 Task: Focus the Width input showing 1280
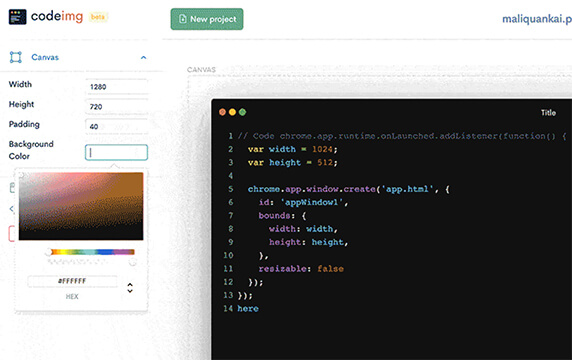pos(117,87)
